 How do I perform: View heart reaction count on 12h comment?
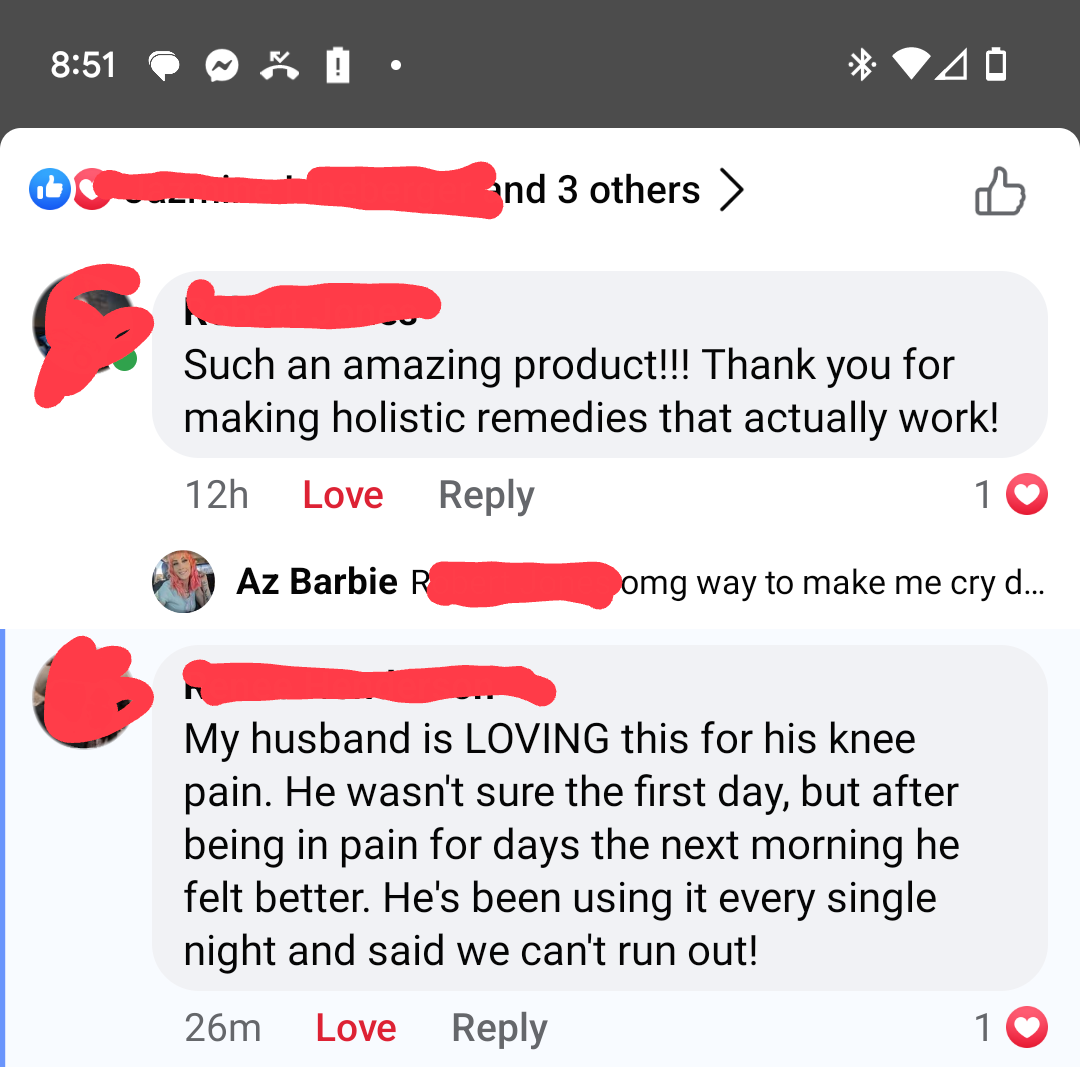1010,494
